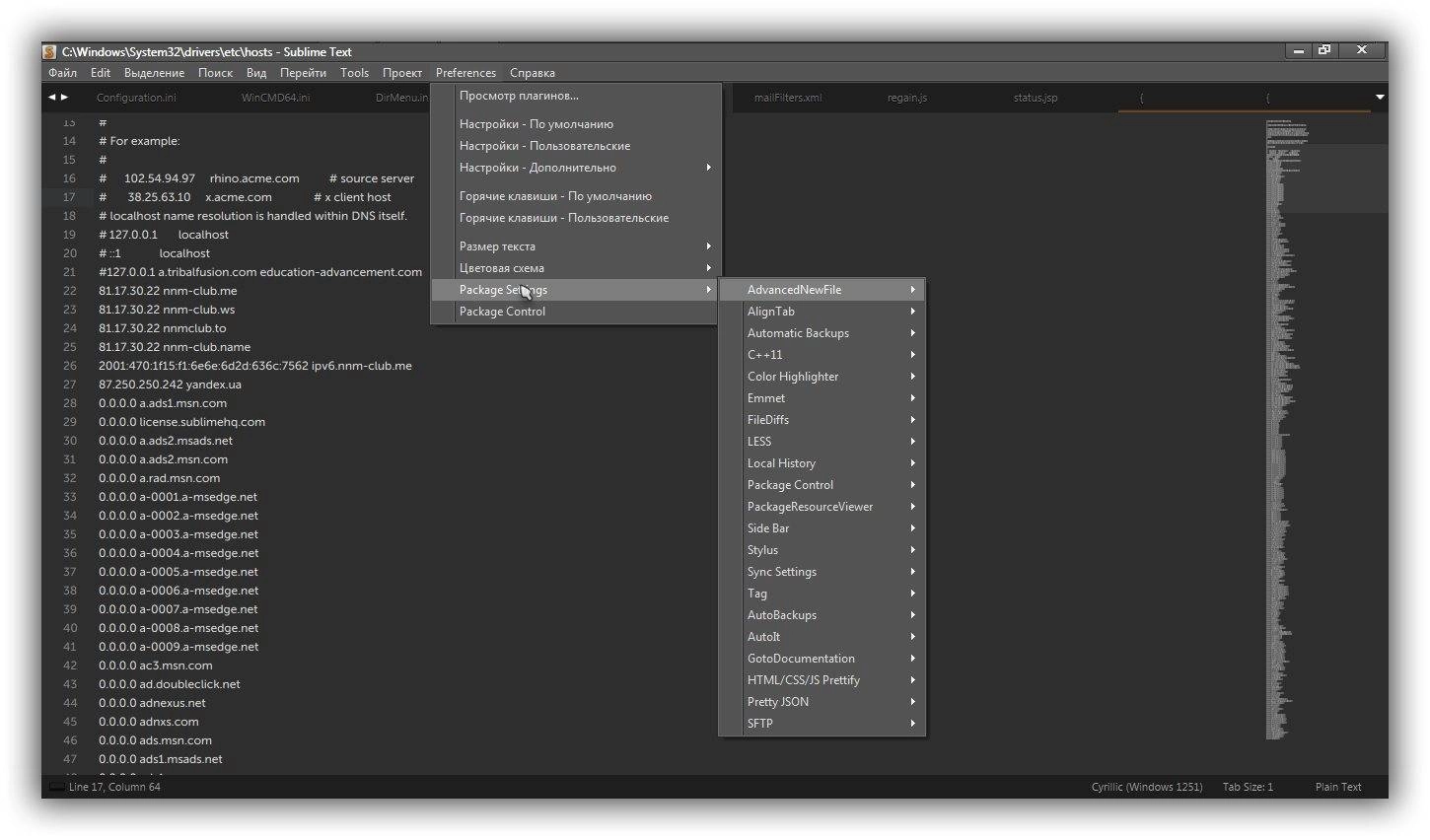Open the Выделение menu
Image resolution: width=1430 pixels, height=840 pixels.
(154, 73)
